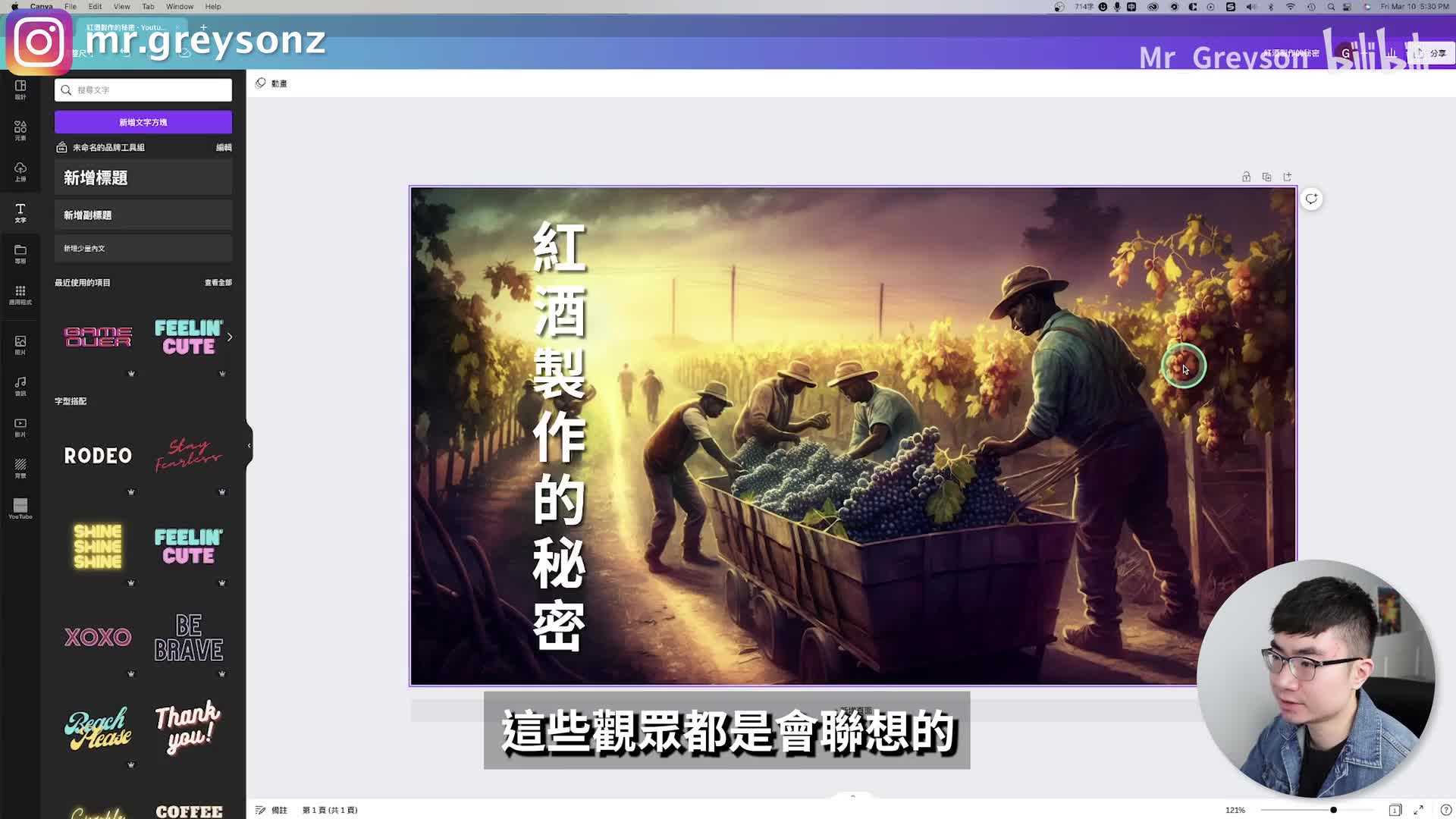Screen dimensions: 1456x819
Task: Click the lock page icon above canvas
Action: click(1246, 177)
